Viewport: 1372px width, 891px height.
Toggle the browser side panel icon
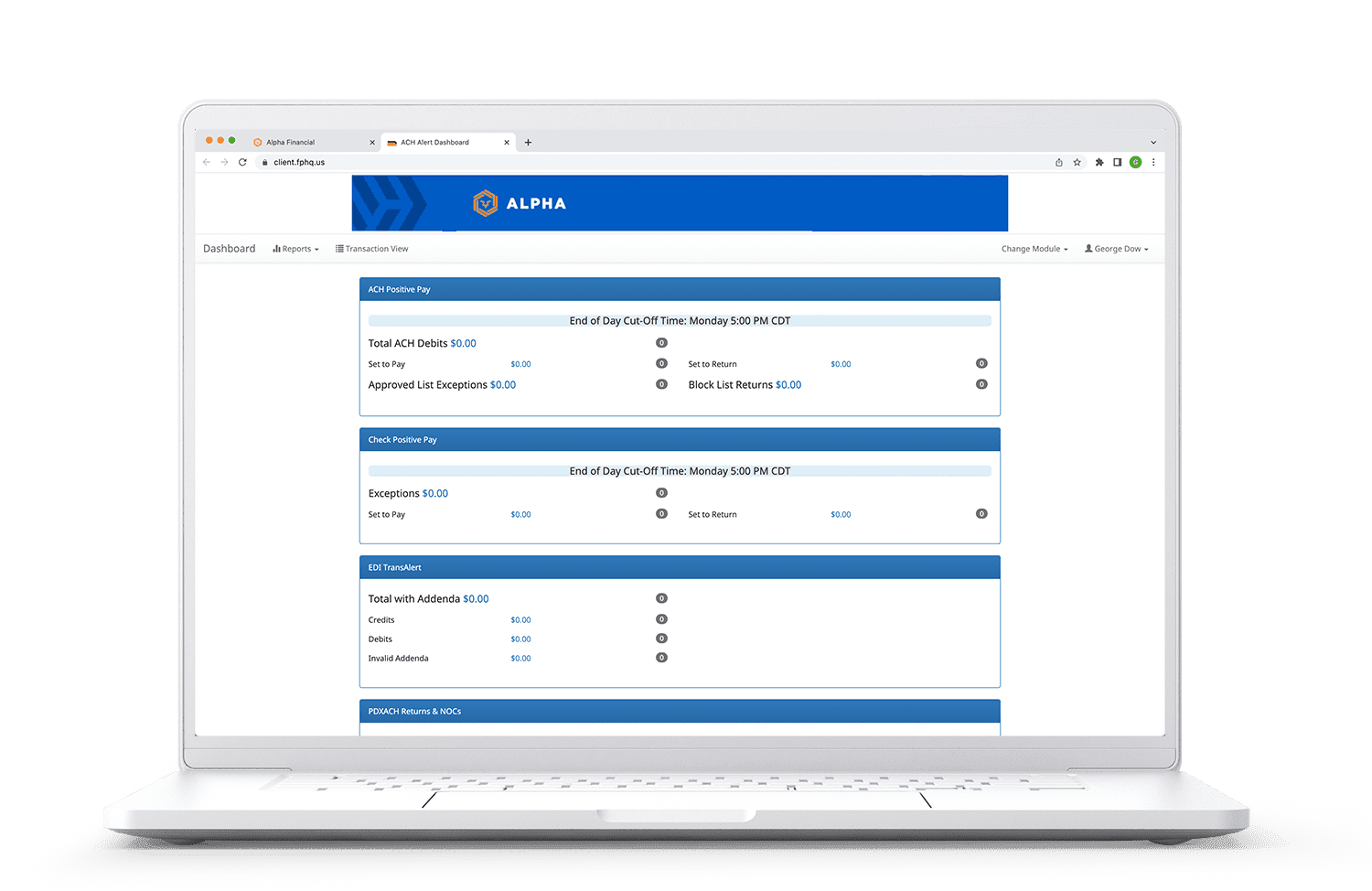[x=1117, y=162]
